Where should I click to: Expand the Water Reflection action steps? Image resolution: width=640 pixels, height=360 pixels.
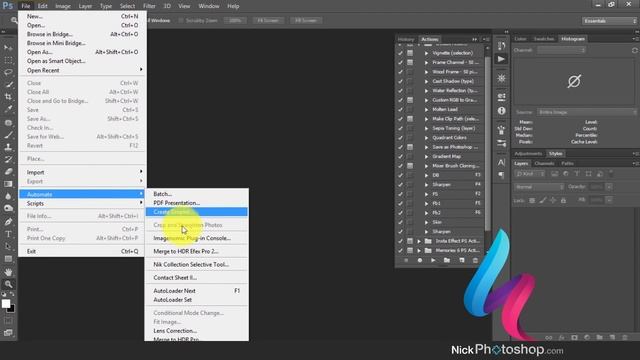tap(427, 91)
